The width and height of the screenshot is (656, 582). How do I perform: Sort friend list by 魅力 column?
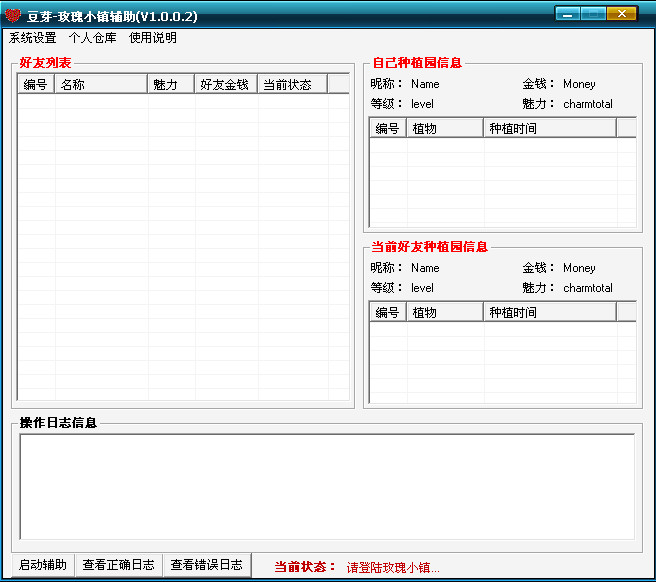click(171, 85)
